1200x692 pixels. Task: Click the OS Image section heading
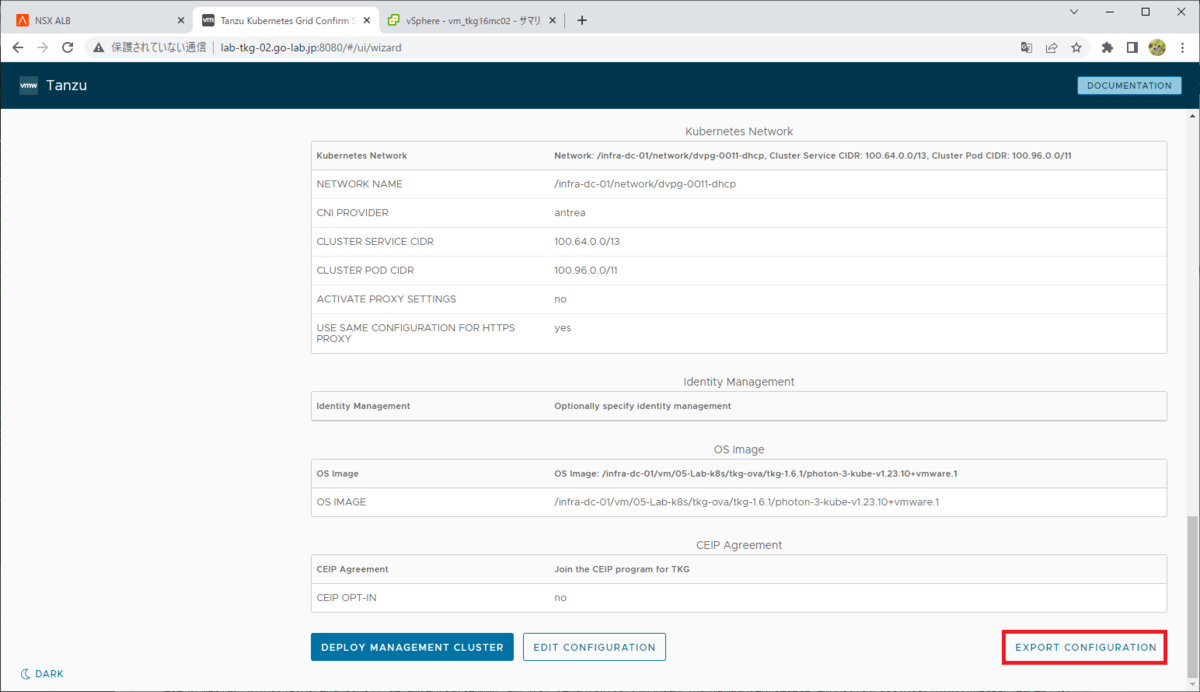click(739, 449)
